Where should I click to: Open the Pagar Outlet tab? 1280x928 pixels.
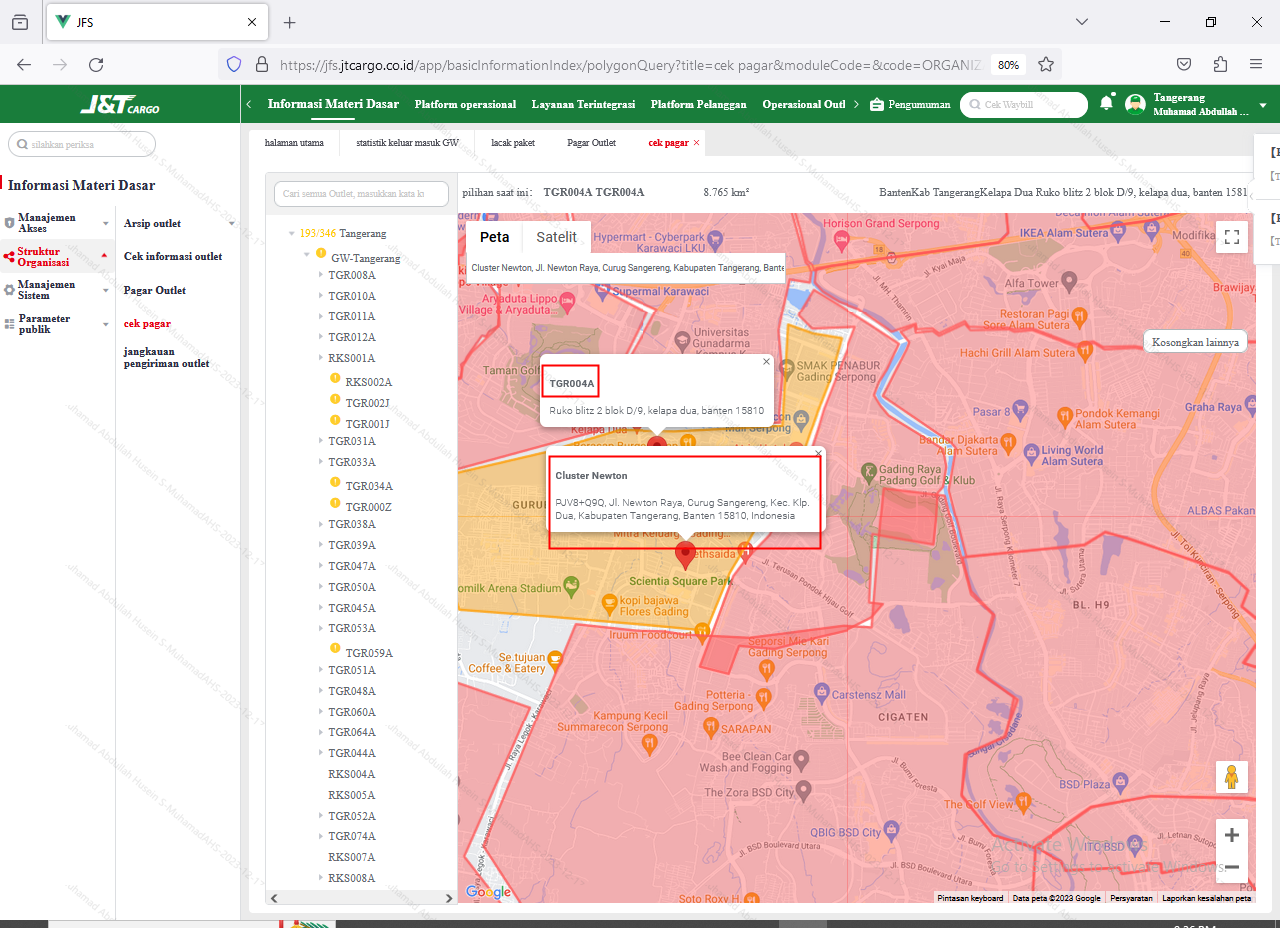click(591, 143)
